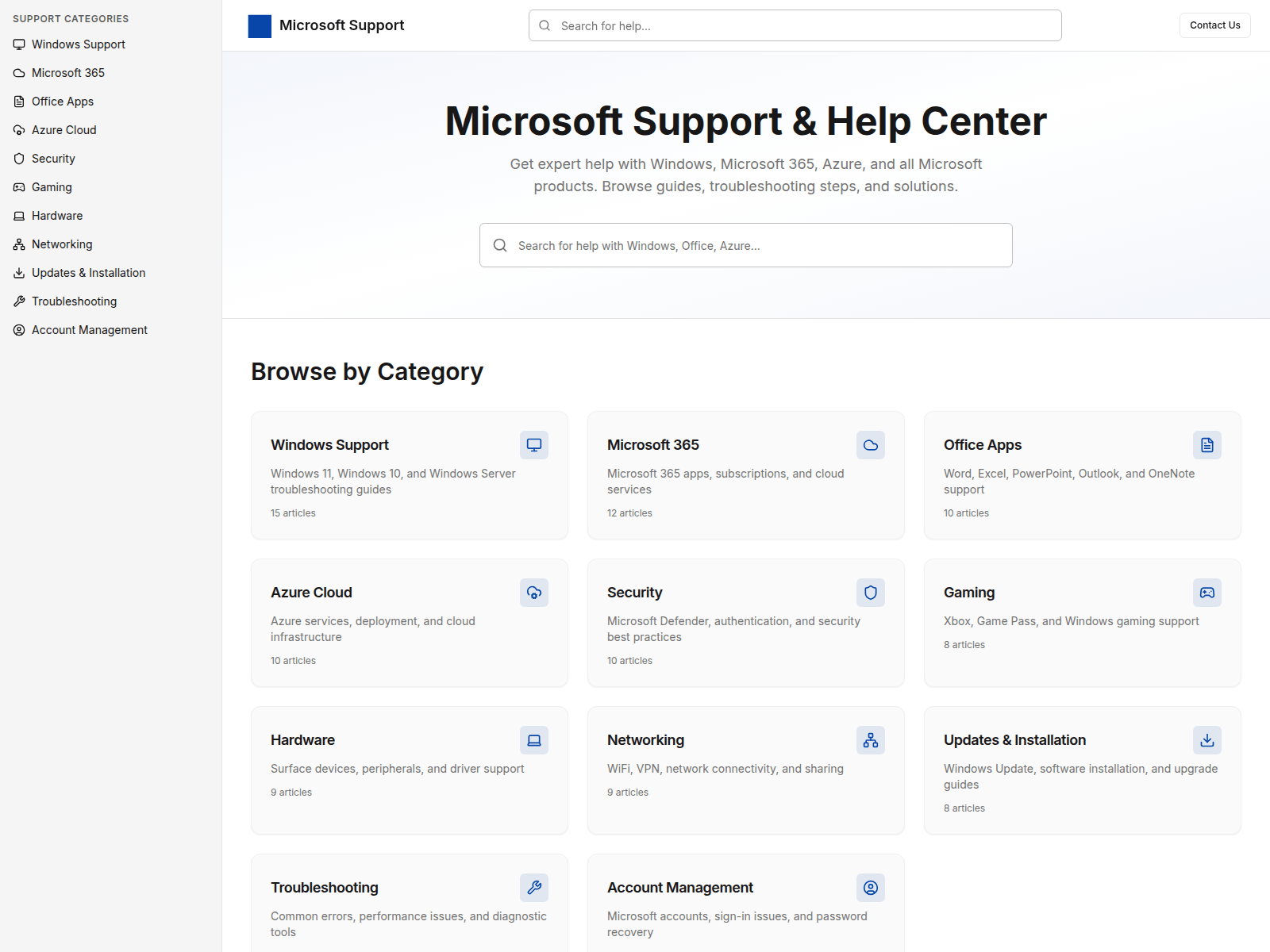
Task: Click the download icon on Updates & Installation card
Action: (x=1206, y=740)
